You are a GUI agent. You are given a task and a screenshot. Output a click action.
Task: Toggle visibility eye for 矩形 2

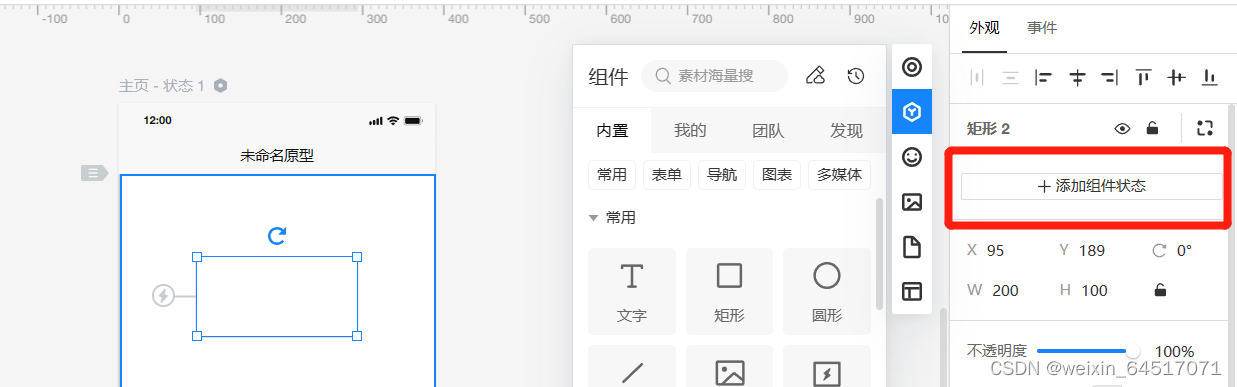tap(1123, 128)
